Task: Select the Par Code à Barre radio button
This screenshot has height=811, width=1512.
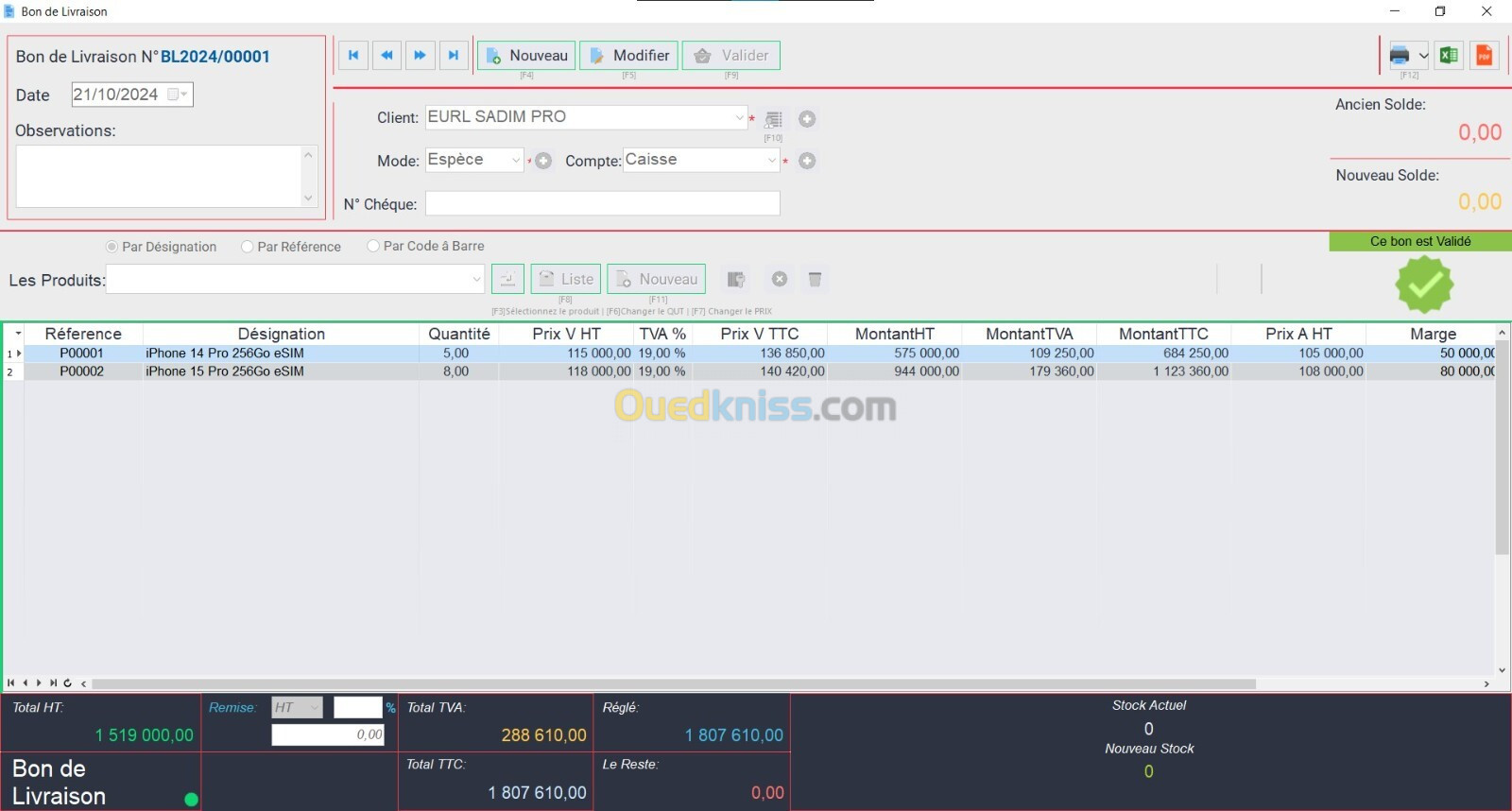Action: [373, 246]
